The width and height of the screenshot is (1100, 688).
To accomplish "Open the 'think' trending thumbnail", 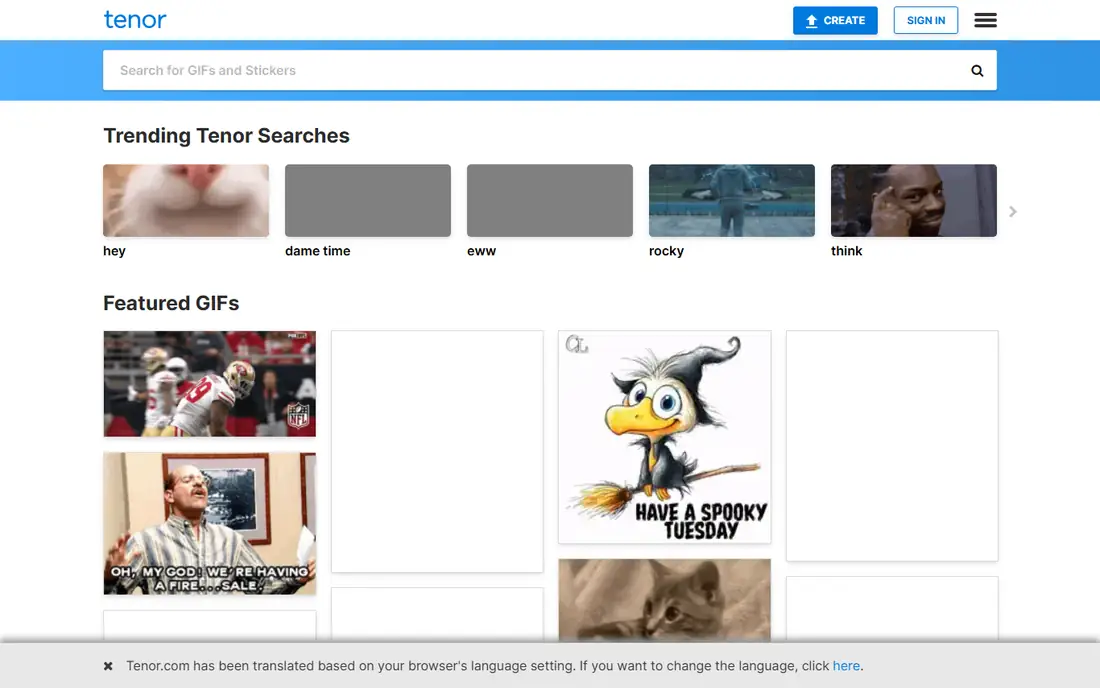I will tap(913, 201).
